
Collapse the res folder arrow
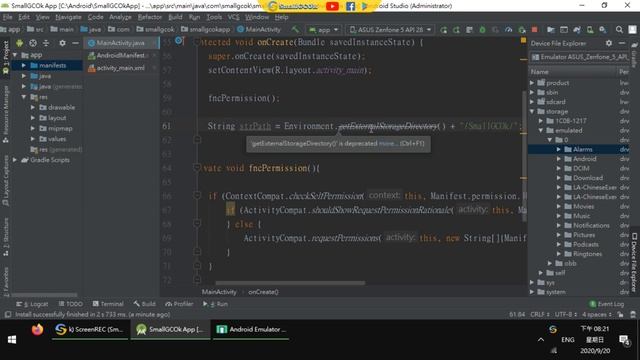[x=24, y=97]
